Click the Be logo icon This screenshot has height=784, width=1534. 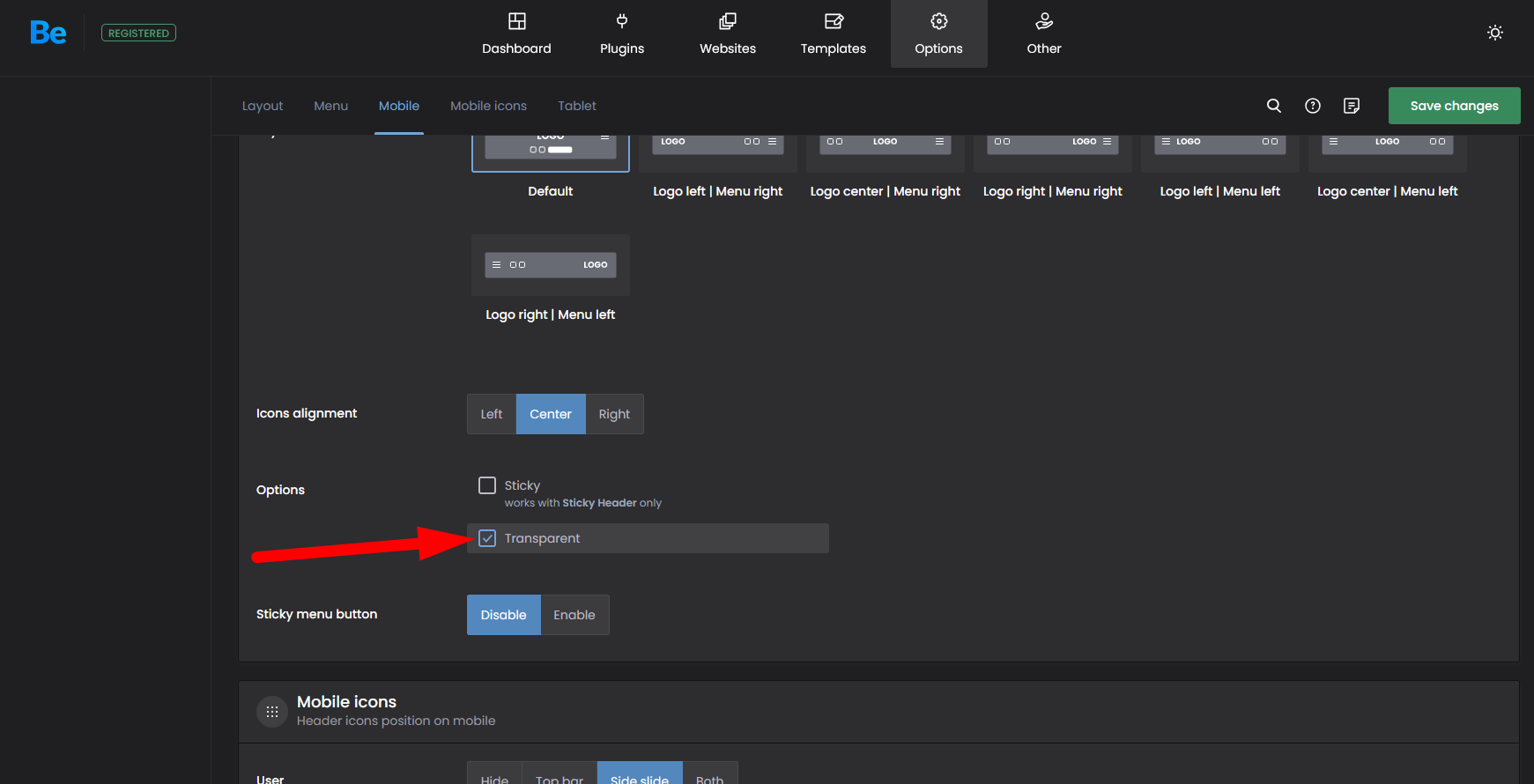click(48, 33)
